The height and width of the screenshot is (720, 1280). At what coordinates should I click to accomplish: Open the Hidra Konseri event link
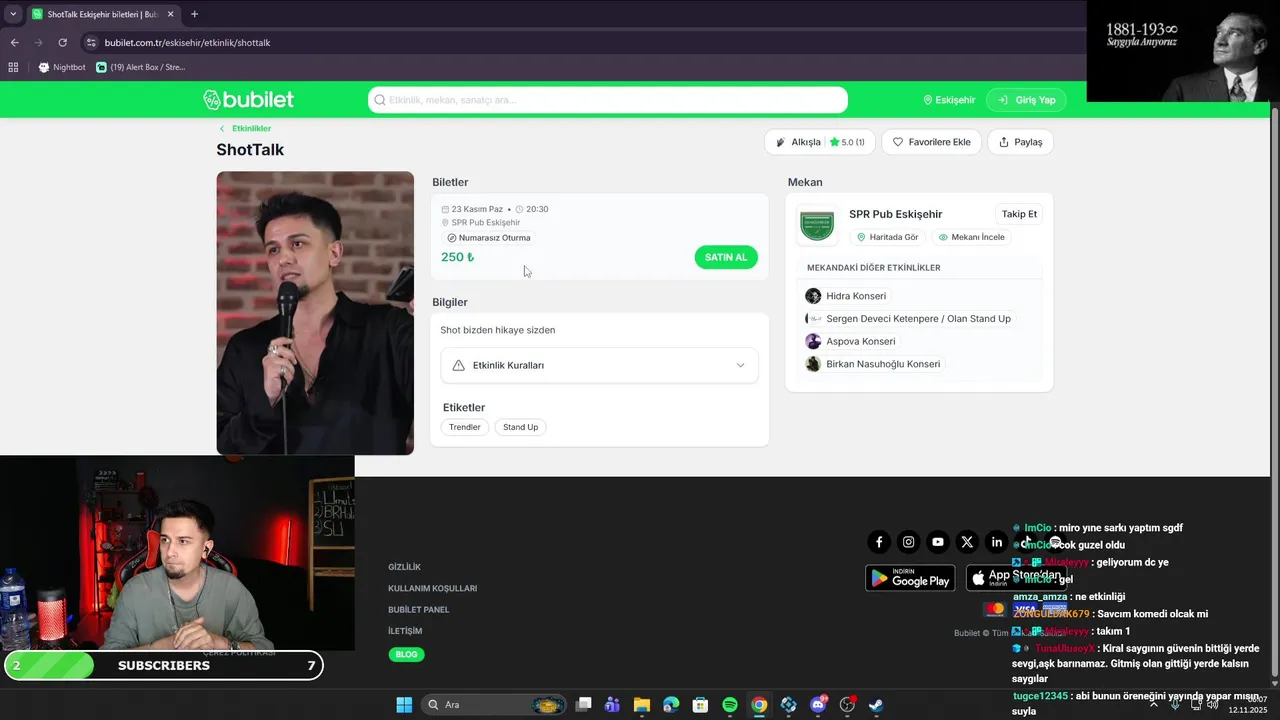tap(856, 296)
